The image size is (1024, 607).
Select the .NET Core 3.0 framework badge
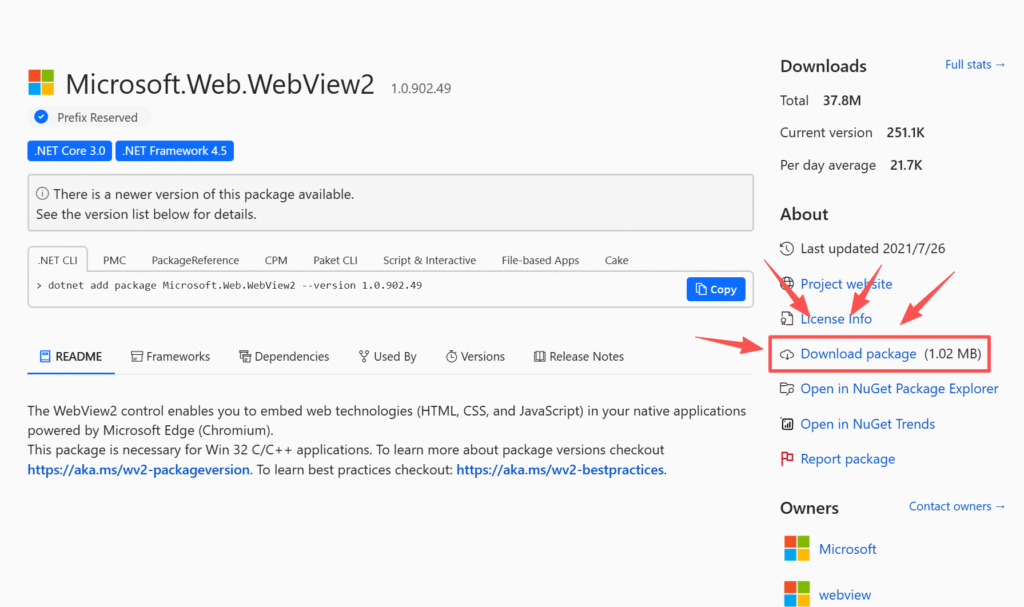tap(69, 151)
